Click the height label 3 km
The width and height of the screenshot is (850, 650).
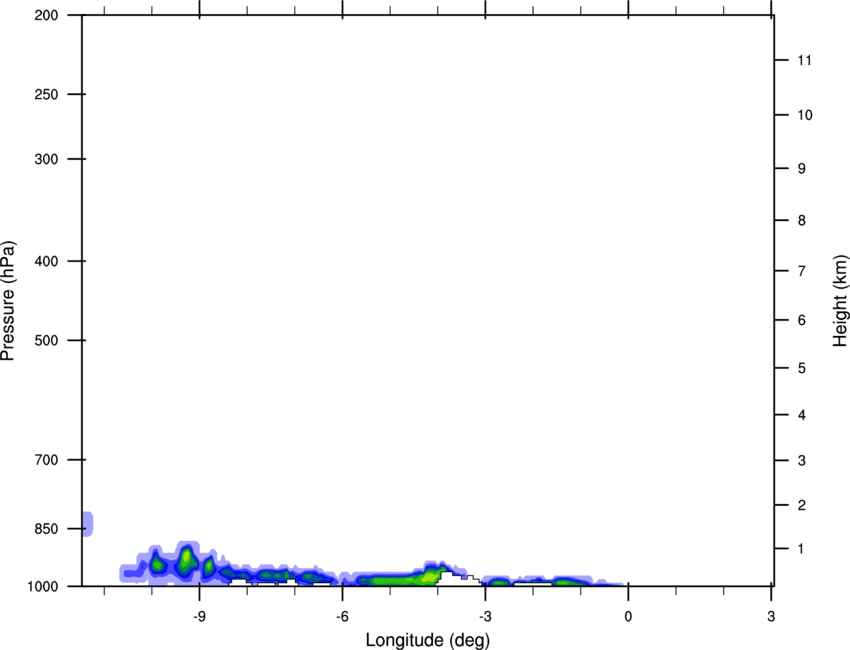pos(802,460)
